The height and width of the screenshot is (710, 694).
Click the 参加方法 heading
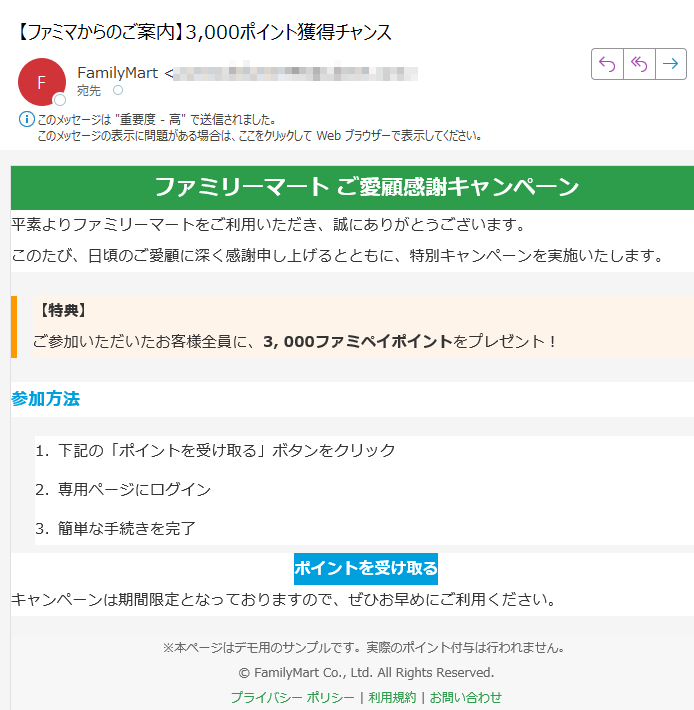coord(45,399)
